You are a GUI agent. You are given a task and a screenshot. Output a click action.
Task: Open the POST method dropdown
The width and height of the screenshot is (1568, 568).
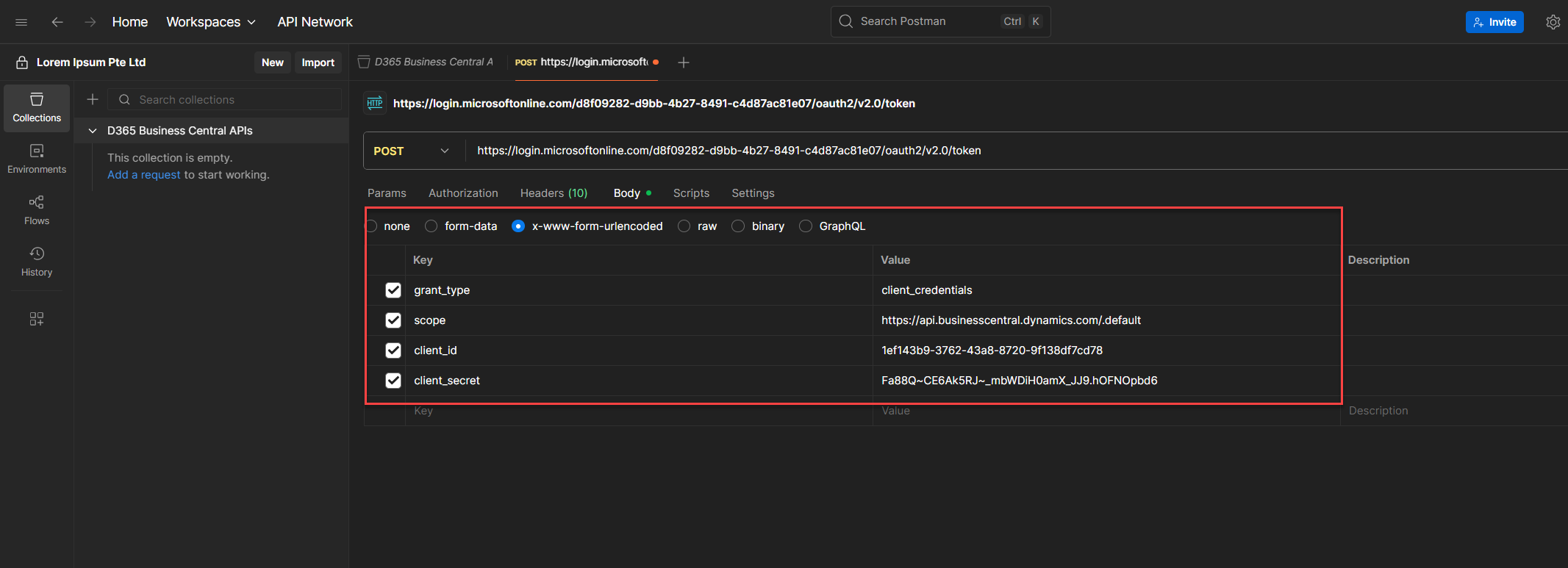pyautogui.click(x=412, y=151)
